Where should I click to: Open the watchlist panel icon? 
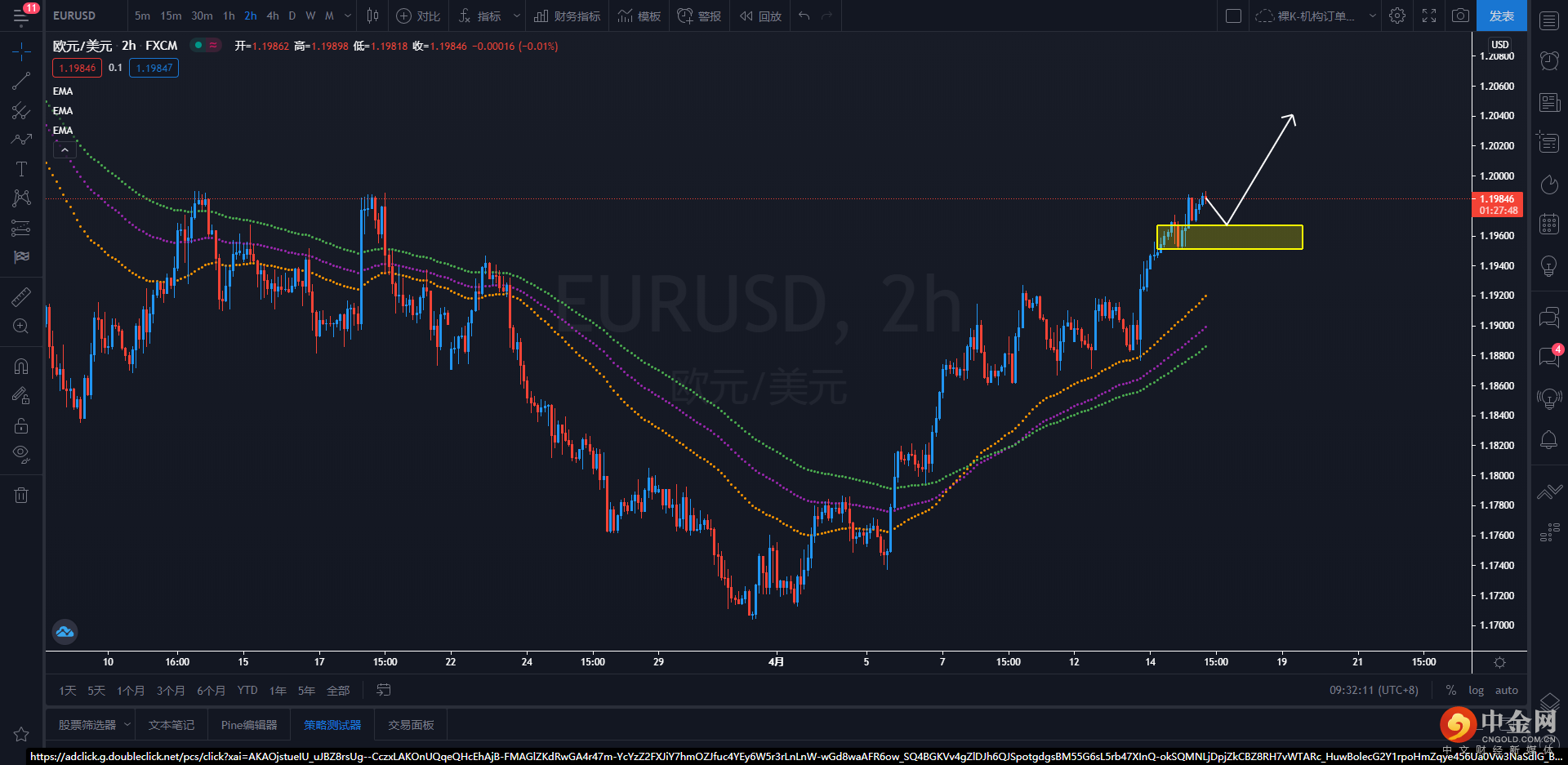(x=1549, y=20)
